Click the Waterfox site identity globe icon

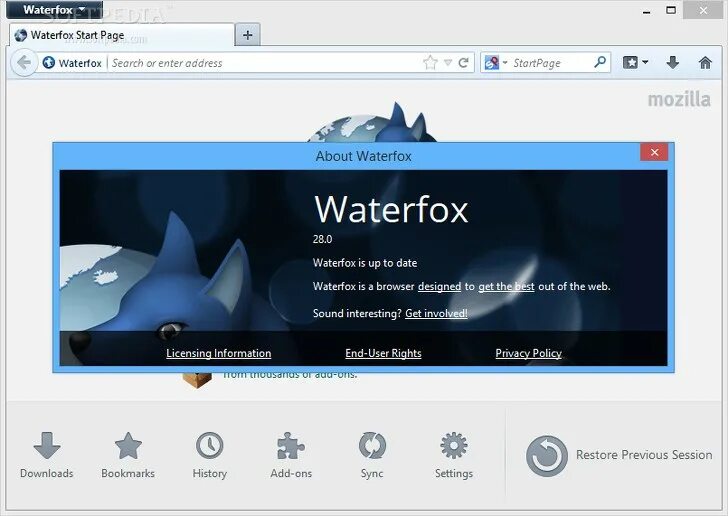pyautogui.click(x=49, y=62)
